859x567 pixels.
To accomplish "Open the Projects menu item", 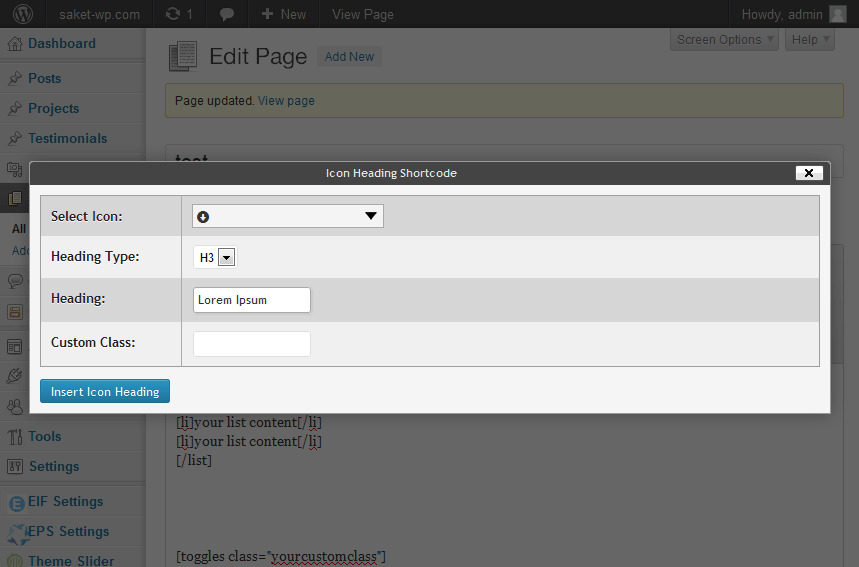I will [54, 108].
